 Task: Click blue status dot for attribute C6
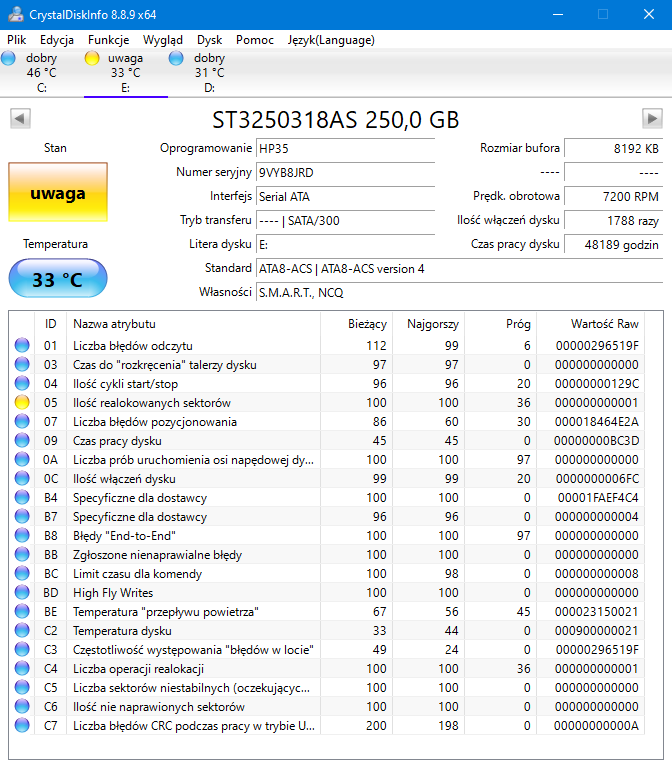pyautogui.click(x=22, y=706)
